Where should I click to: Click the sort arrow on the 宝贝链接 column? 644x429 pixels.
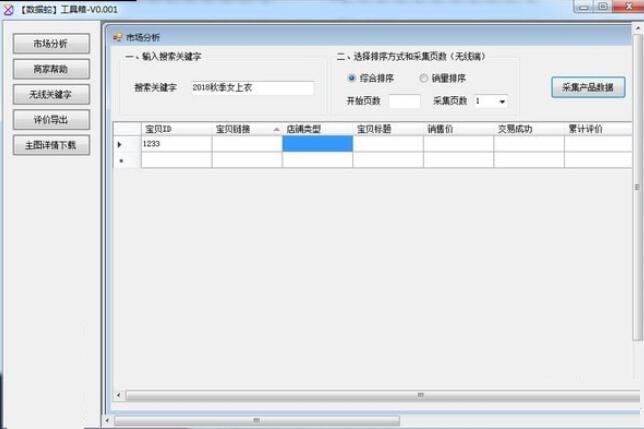(276, 129)
